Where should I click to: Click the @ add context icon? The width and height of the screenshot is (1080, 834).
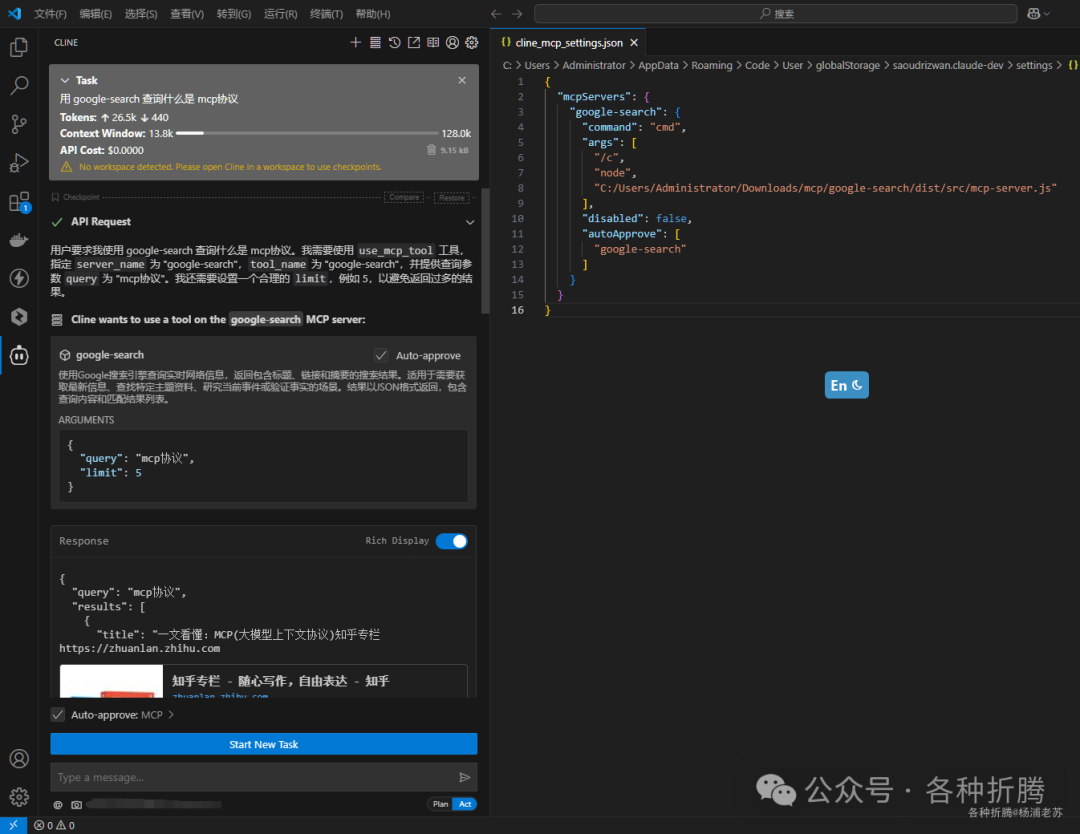tap(58, 804)
